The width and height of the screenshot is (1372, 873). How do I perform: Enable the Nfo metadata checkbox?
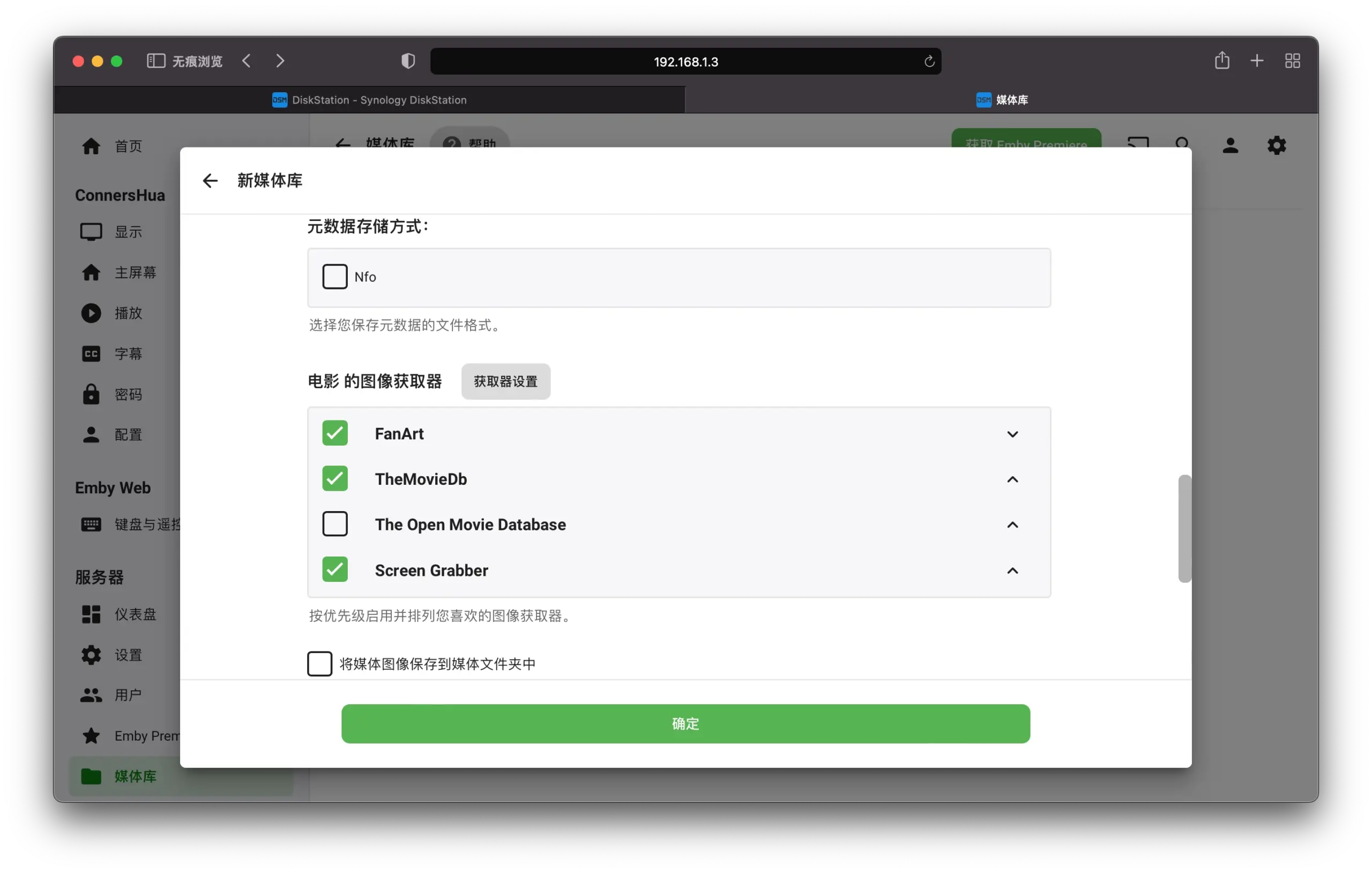coord(334,277)
